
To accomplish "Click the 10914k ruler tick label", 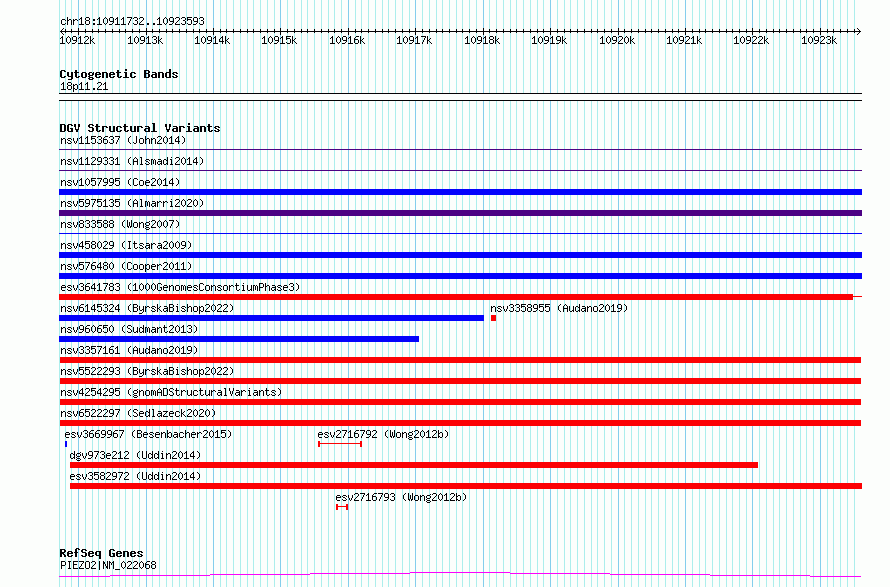I will (212, 41).
